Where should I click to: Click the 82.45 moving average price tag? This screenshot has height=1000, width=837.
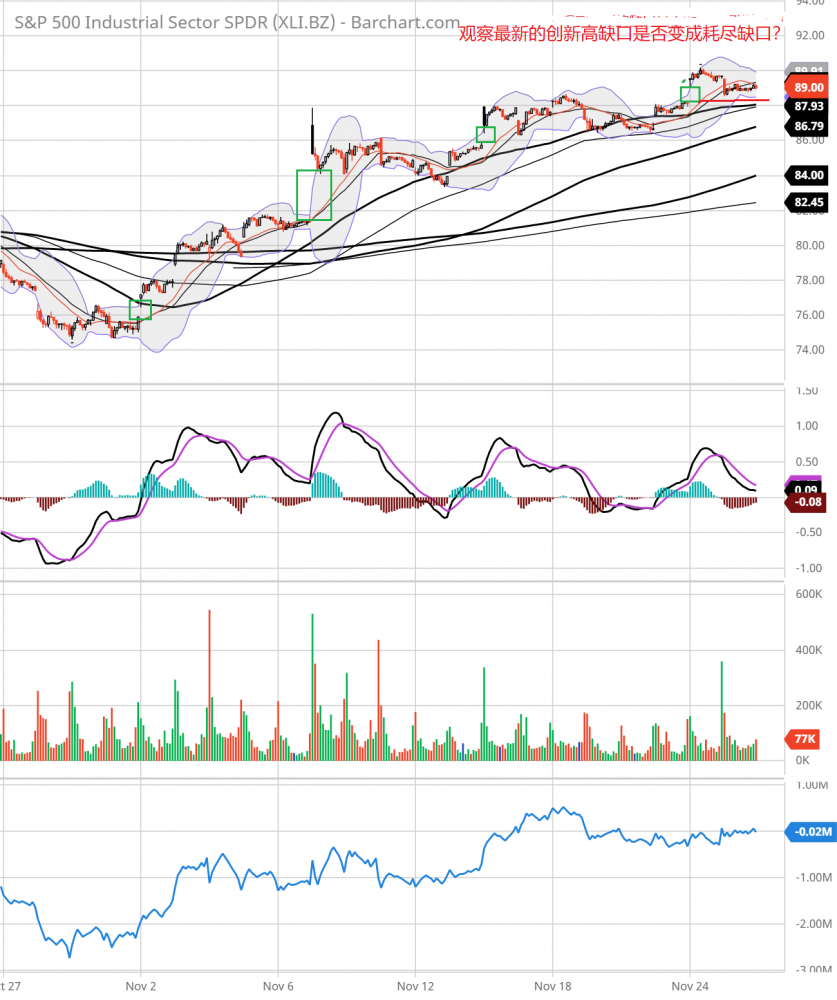pos(809,202)
